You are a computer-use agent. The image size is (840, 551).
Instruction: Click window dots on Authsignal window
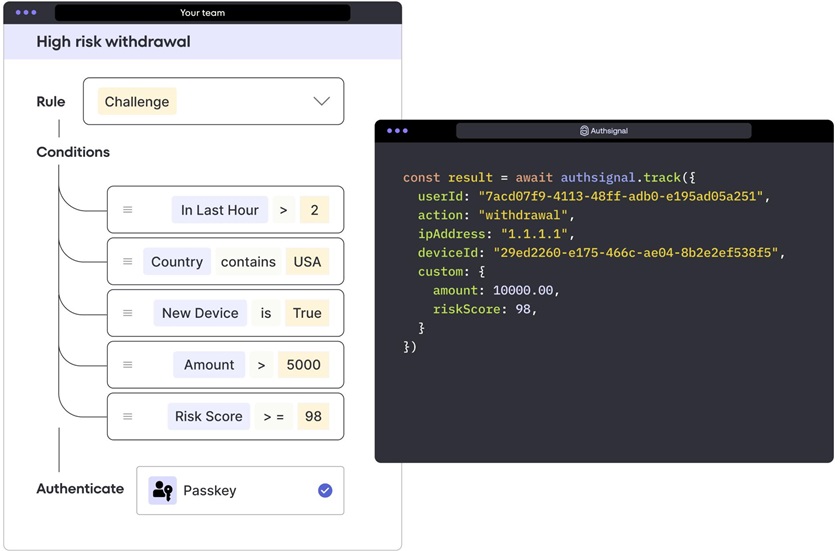pyautogui.click(x=397, y=131)
